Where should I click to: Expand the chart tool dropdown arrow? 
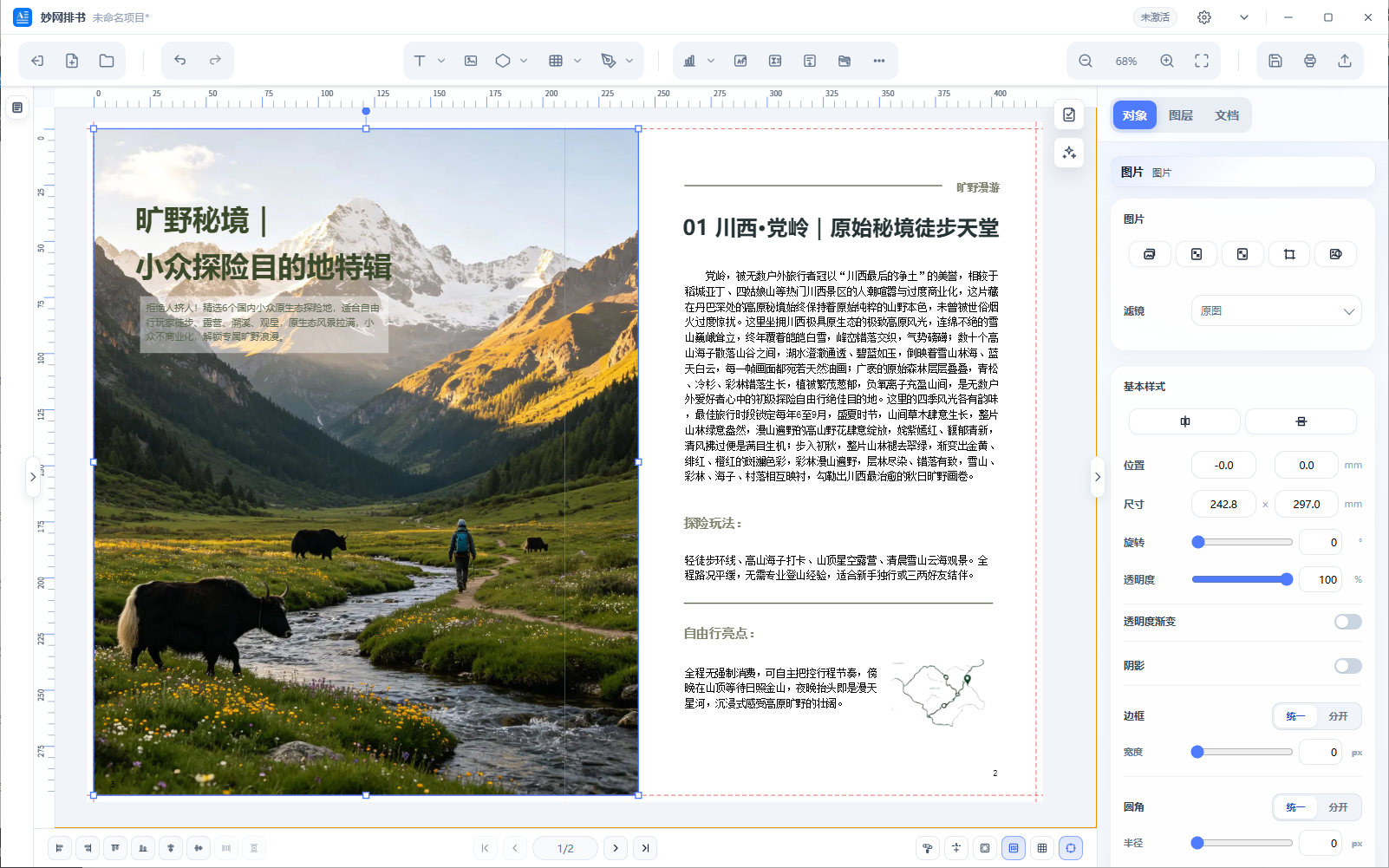pos(711,61)
